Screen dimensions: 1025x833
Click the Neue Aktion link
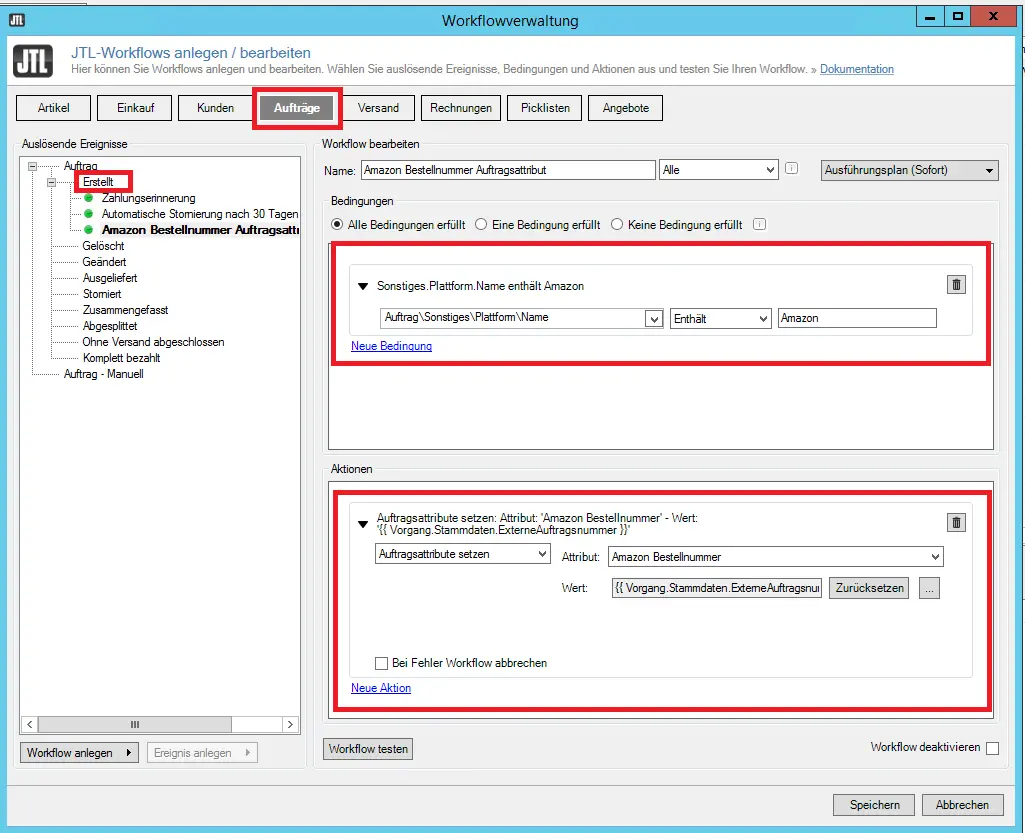pos(380,688)
